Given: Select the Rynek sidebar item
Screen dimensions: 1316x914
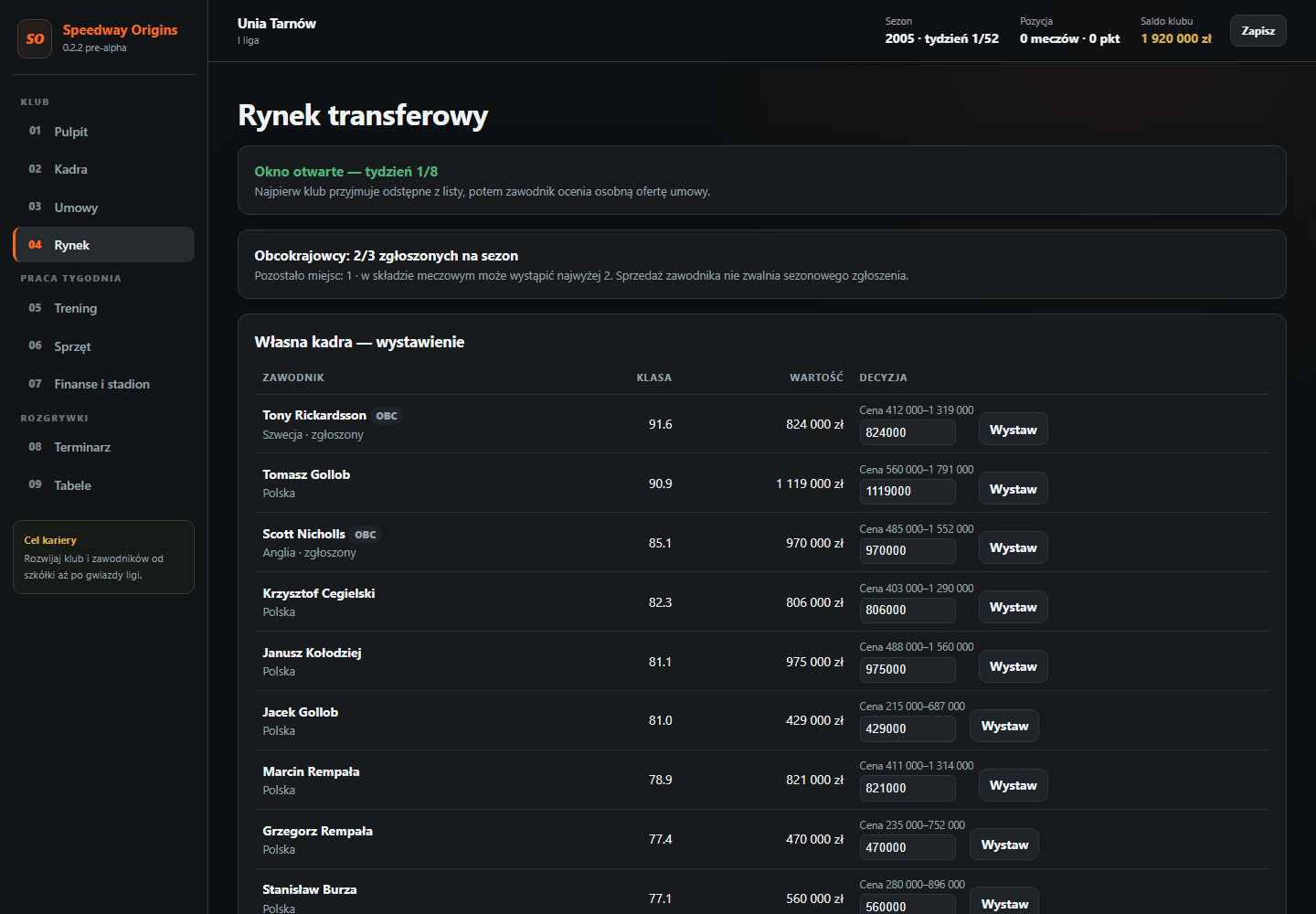Looking at the screenshot, I should [x=103, y=245].
